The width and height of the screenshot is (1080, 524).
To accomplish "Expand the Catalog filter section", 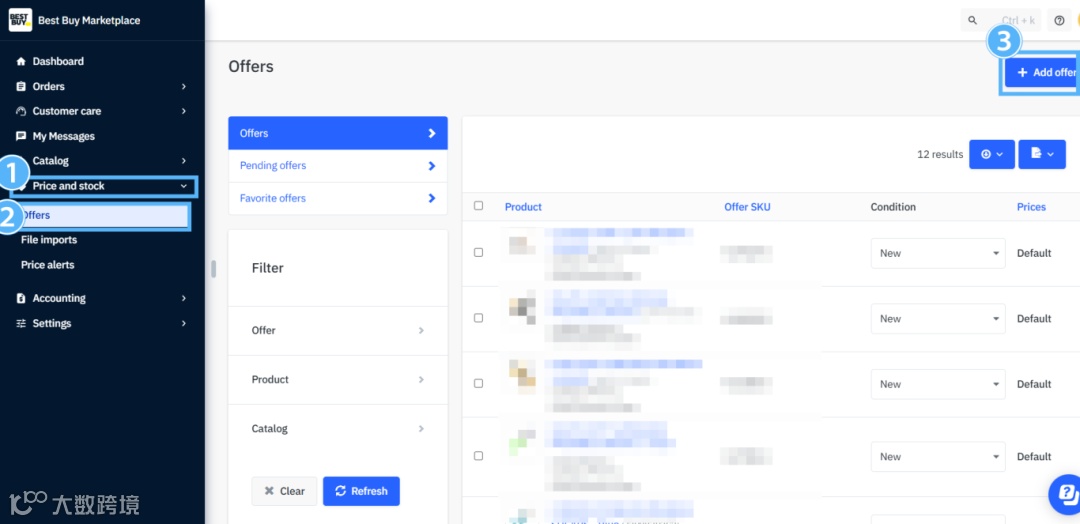I will coord(338,428).
